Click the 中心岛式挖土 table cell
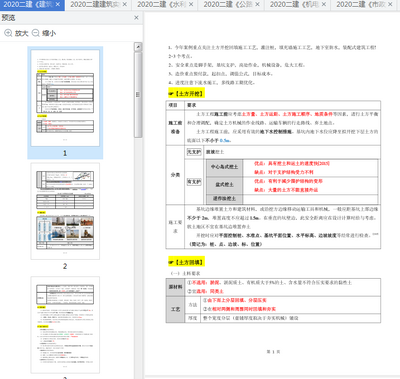The width and height of the screenshot is (400, 379). pyautogui.click(x=224, y=167)
